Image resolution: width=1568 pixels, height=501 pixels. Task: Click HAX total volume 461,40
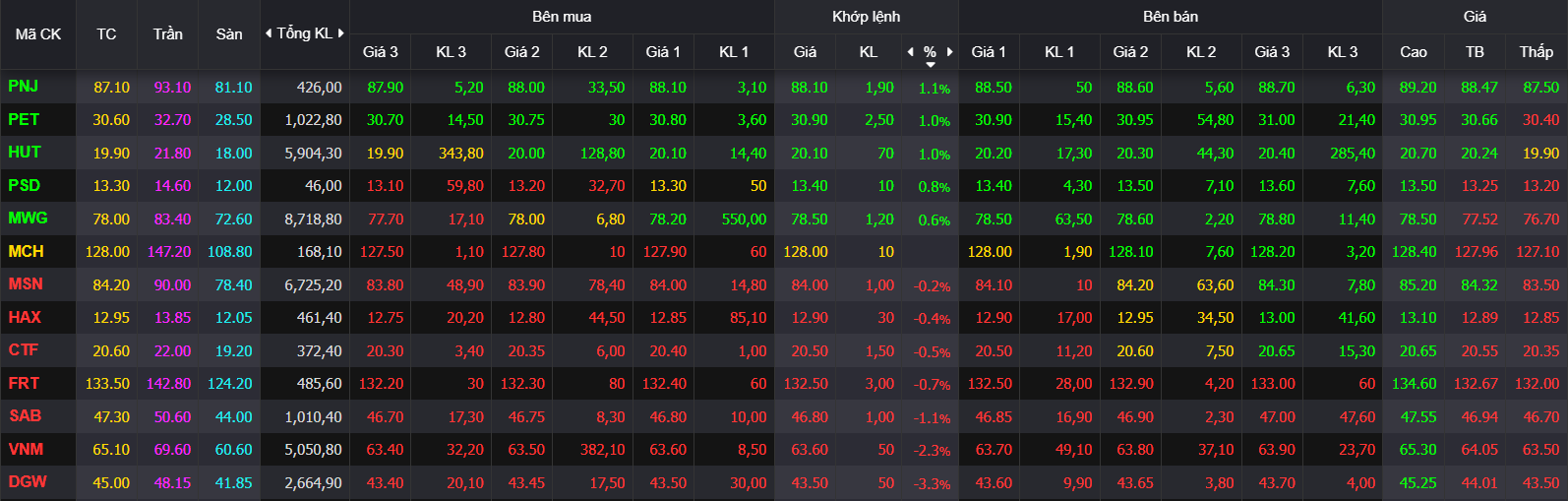[320, 318]
